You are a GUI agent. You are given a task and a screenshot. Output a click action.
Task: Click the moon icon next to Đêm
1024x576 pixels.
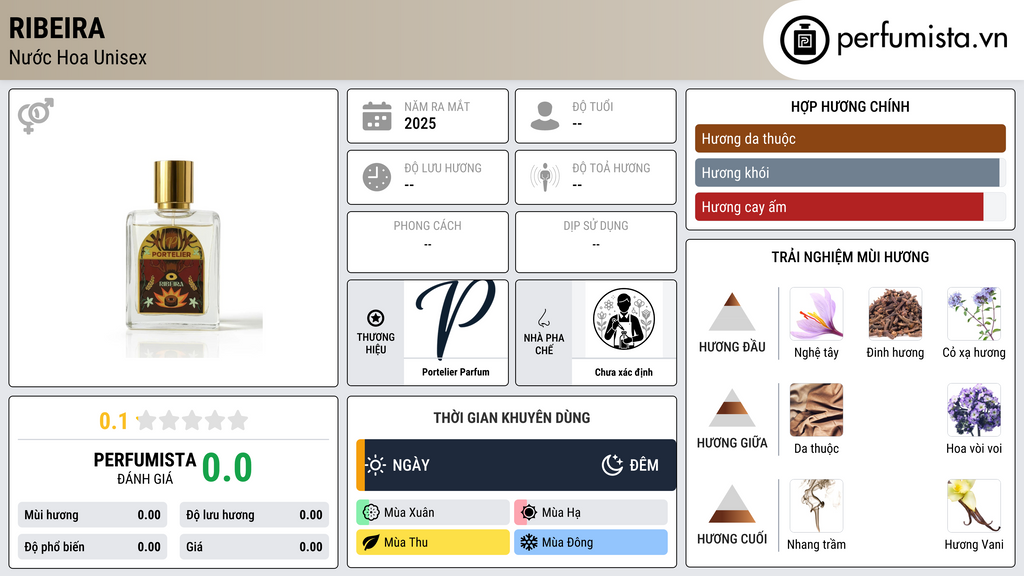[x=612, y=465]
